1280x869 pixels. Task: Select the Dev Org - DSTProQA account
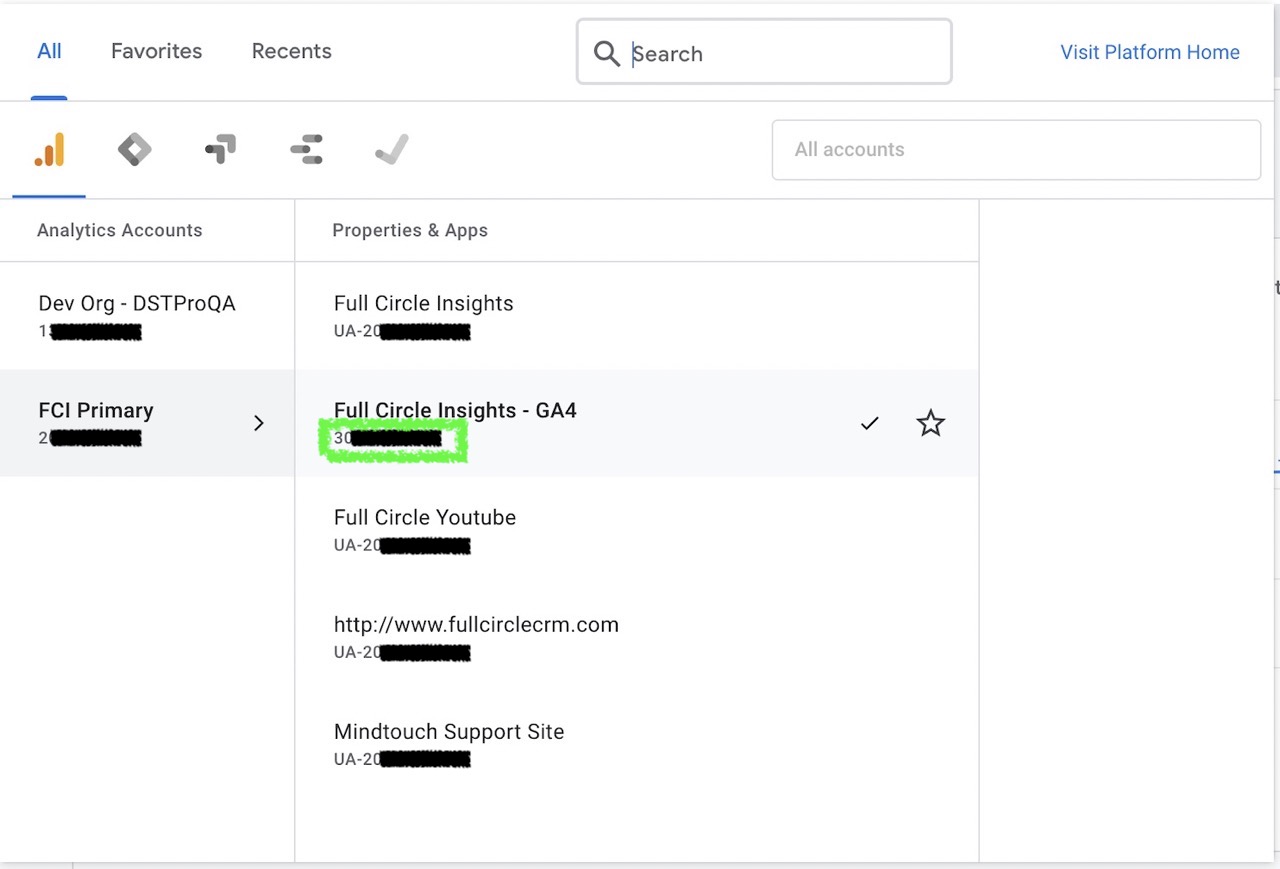coord(148,316)
